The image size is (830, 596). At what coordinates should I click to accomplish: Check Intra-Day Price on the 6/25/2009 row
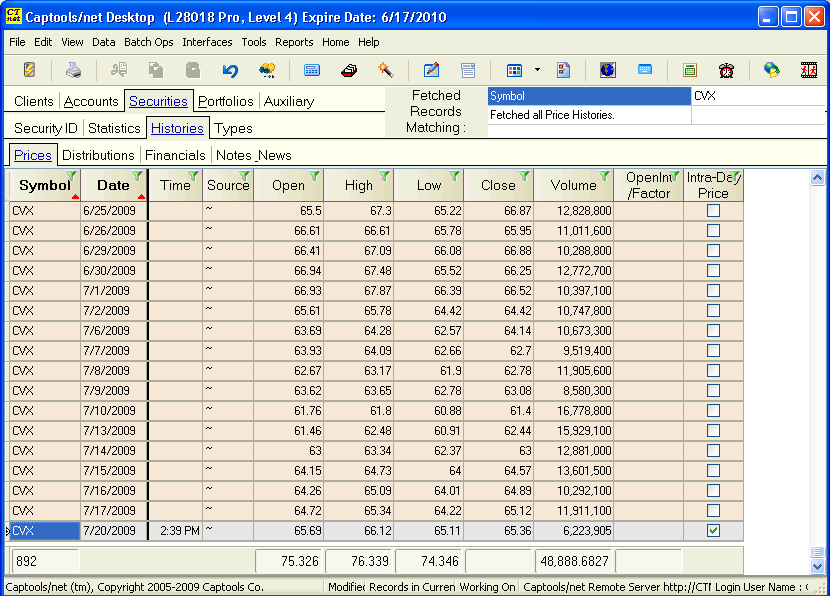pyautogui.click(x=714, y=210)
